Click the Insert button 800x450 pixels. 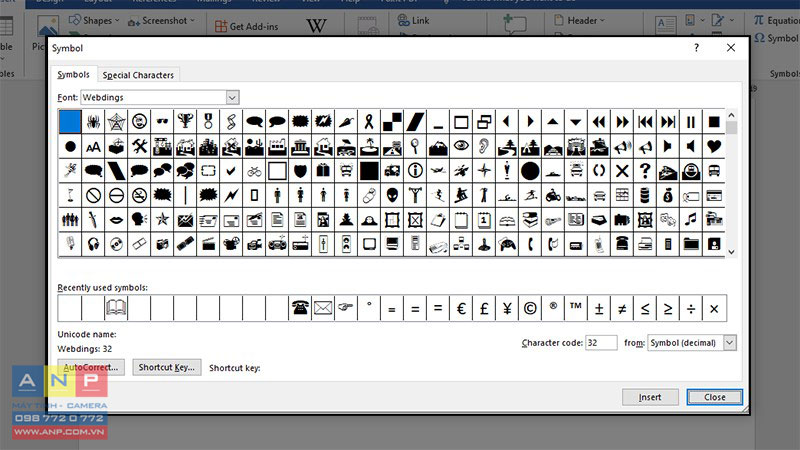pos(650,397)
